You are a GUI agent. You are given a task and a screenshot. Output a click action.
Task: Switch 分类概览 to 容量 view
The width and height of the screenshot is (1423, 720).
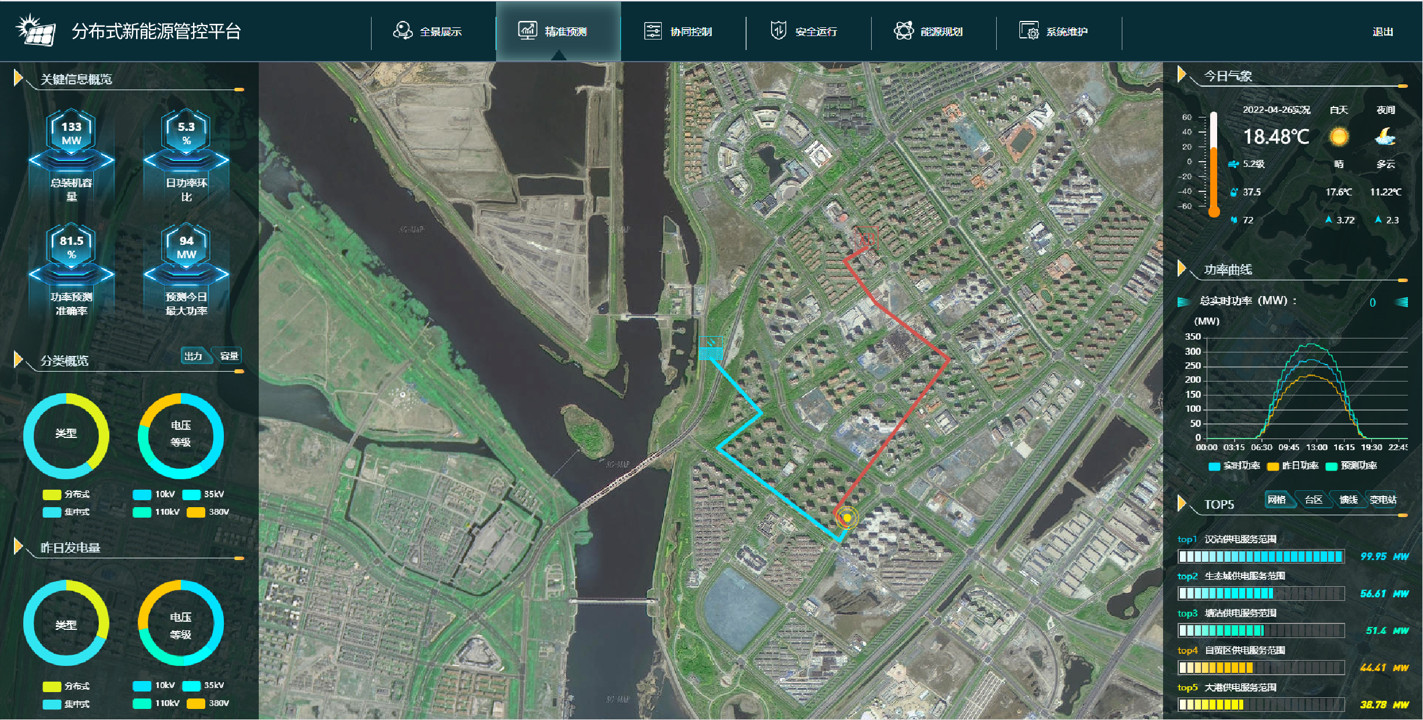[229, 356]
